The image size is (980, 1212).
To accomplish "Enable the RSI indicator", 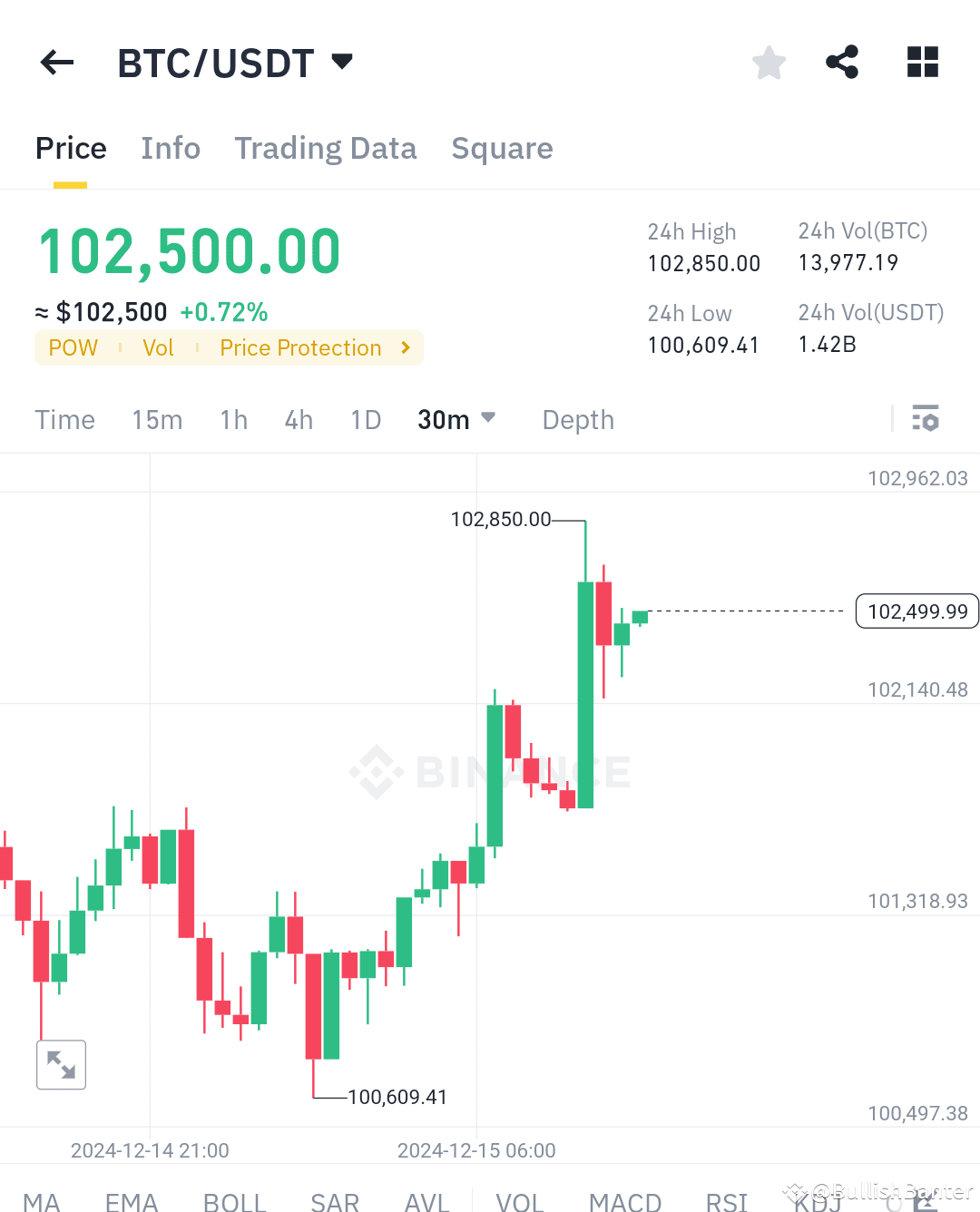I will (727, 1202).
